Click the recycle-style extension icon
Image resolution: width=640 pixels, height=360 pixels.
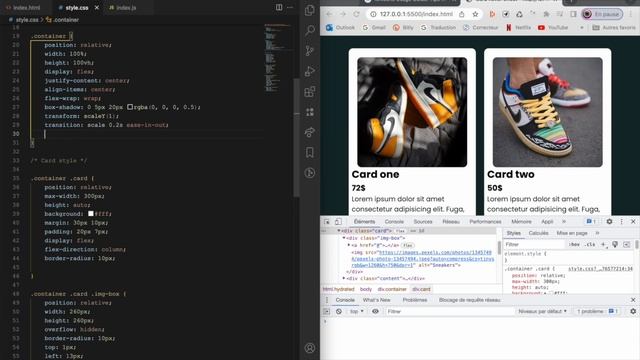[519, 14]
